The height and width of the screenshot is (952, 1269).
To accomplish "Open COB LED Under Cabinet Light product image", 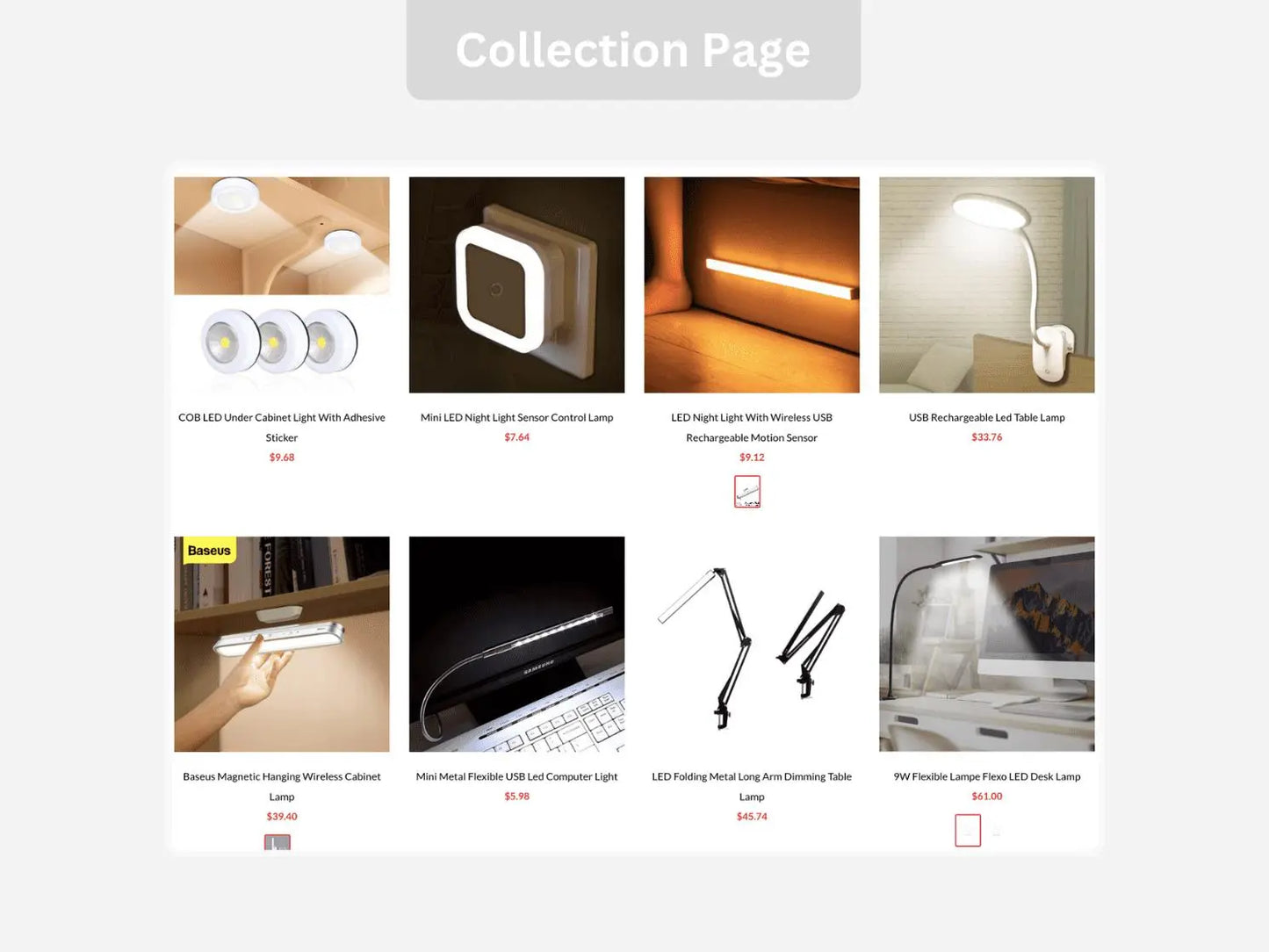I will [282, 285].
